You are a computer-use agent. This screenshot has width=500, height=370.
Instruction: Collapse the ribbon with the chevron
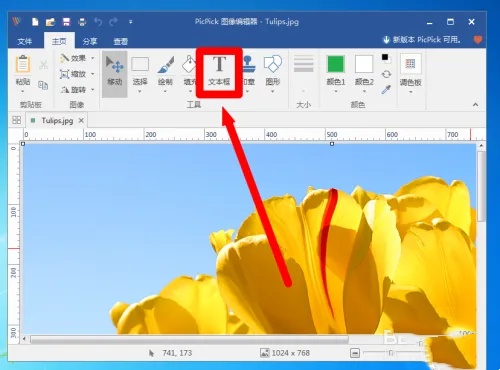click(x=475, y=105)
